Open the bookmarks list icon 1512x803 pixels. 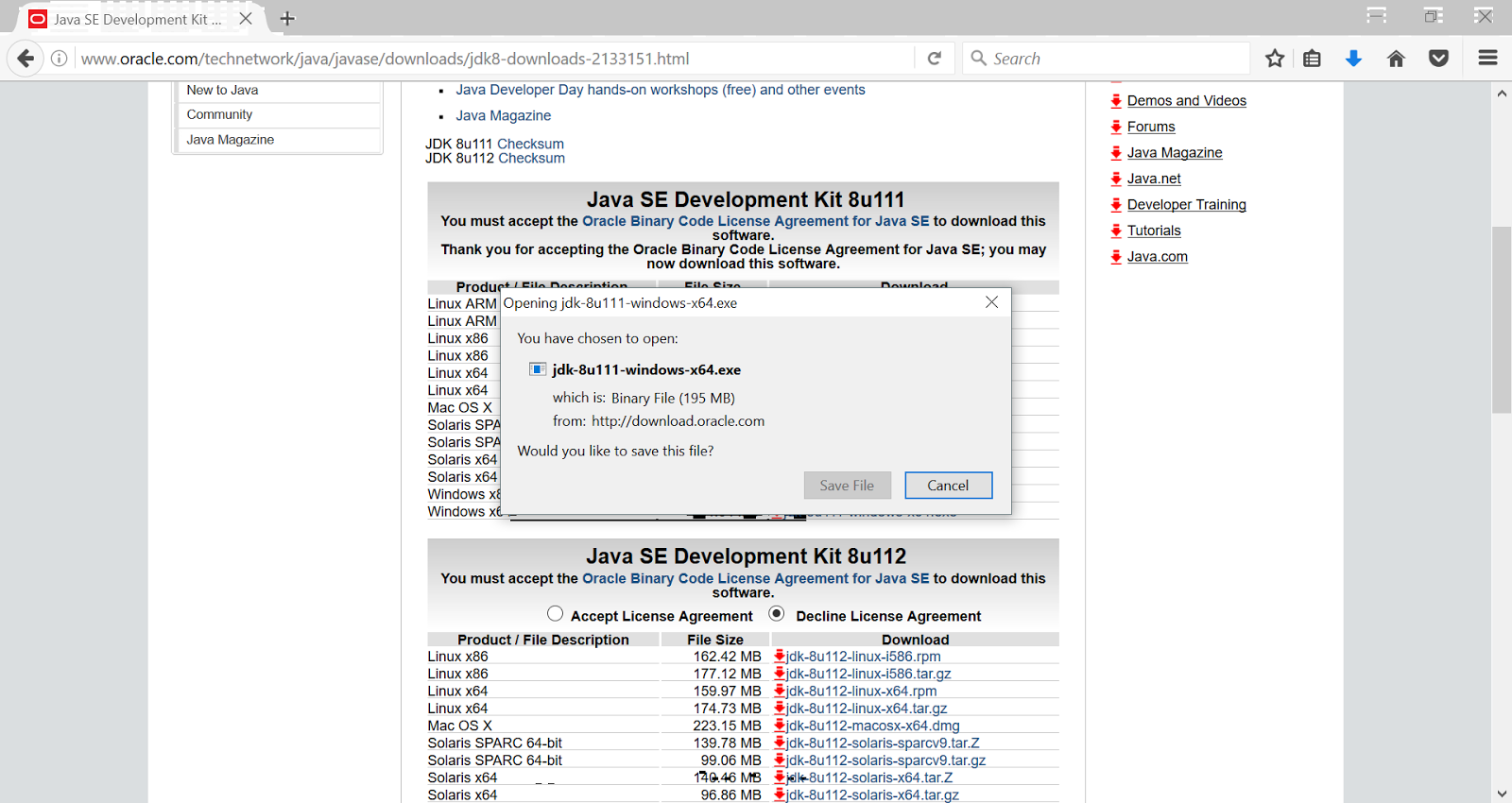1312,59
